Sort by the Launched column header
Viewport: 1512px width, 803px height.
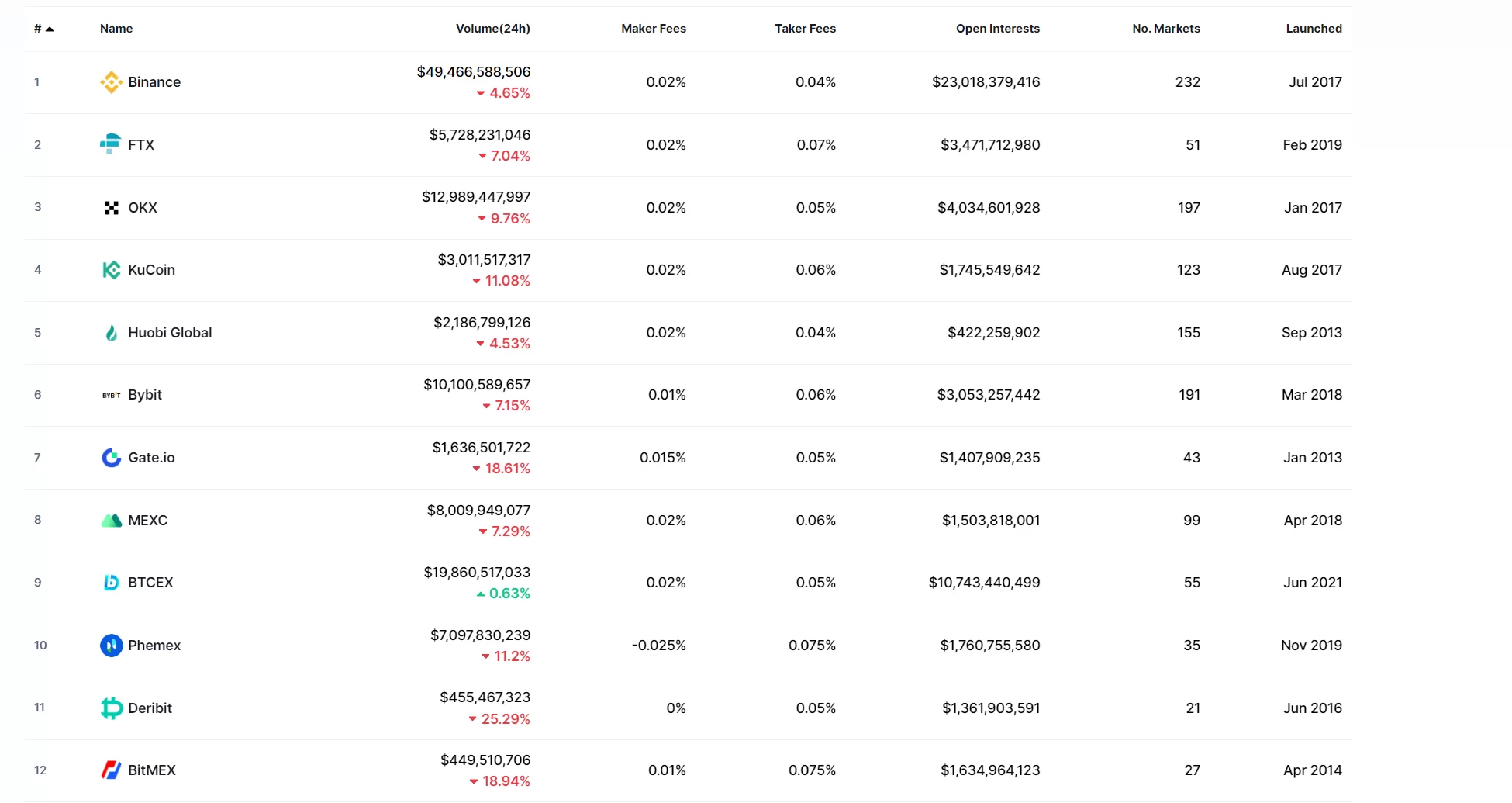[x=1314, y=29]
